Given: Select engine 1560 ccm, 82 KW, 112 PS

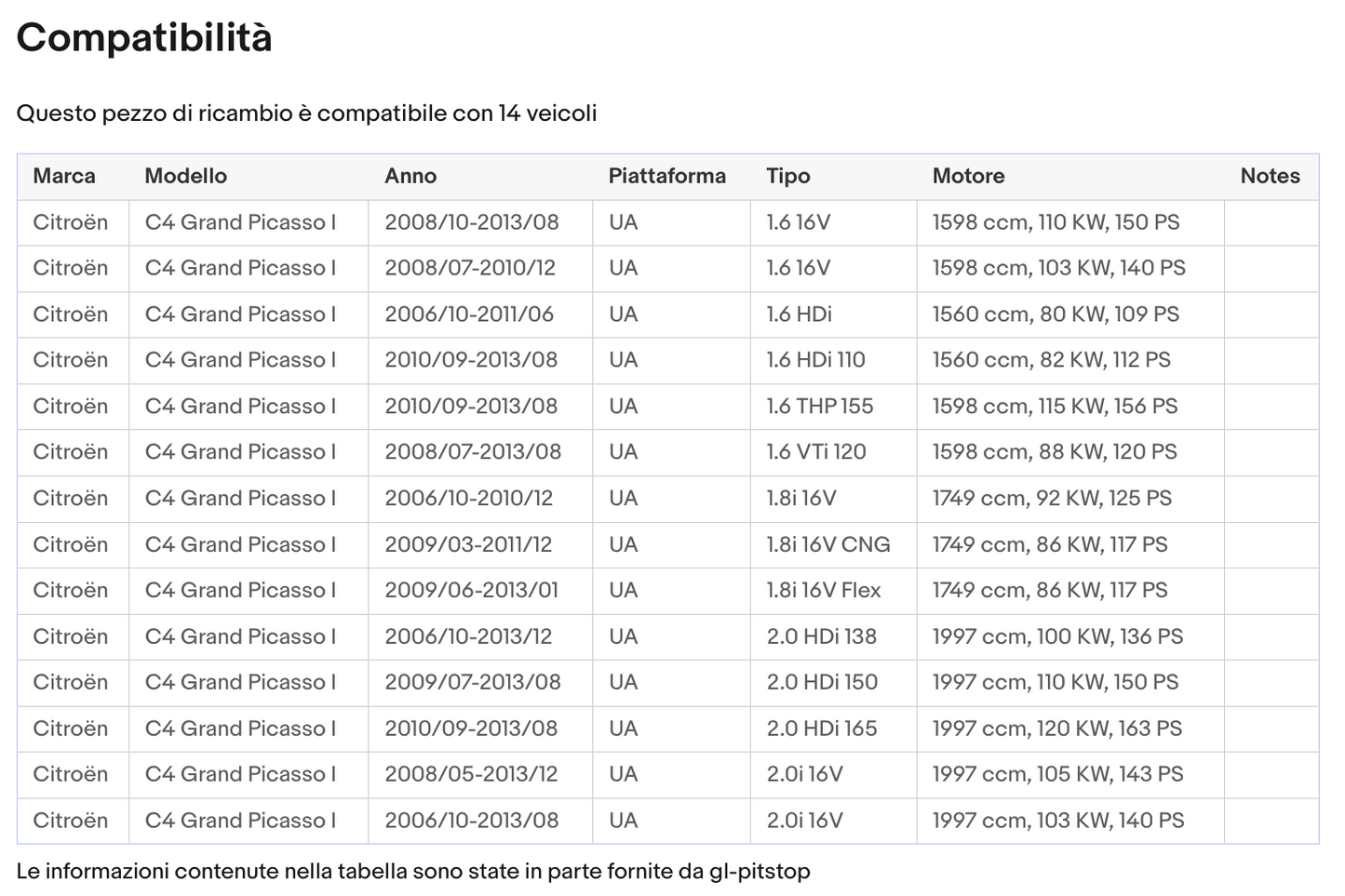Looking at the screenshot, I should pos(1051,360).
